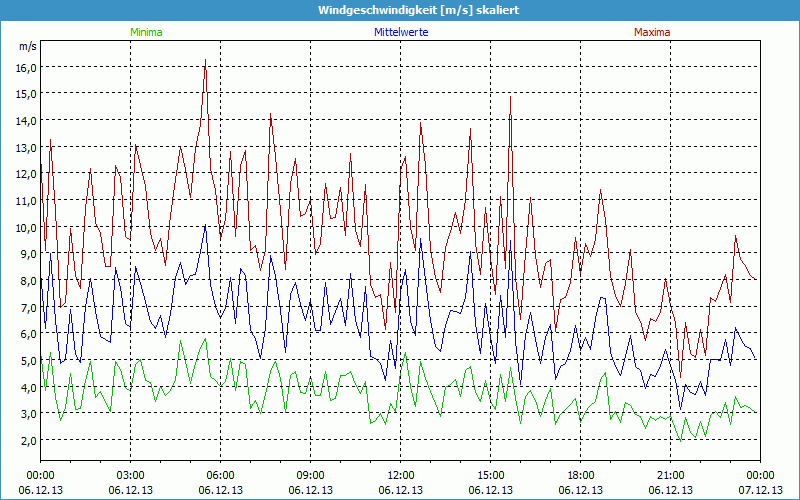Click the 16,0 y-axis value

pos(28,68)
